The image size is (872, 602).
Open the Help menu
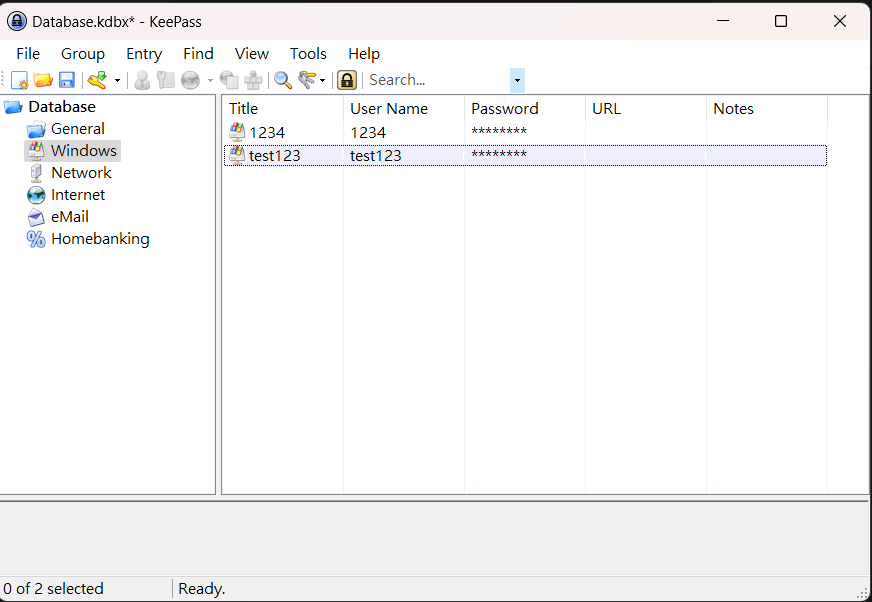[x=364, y=53]
